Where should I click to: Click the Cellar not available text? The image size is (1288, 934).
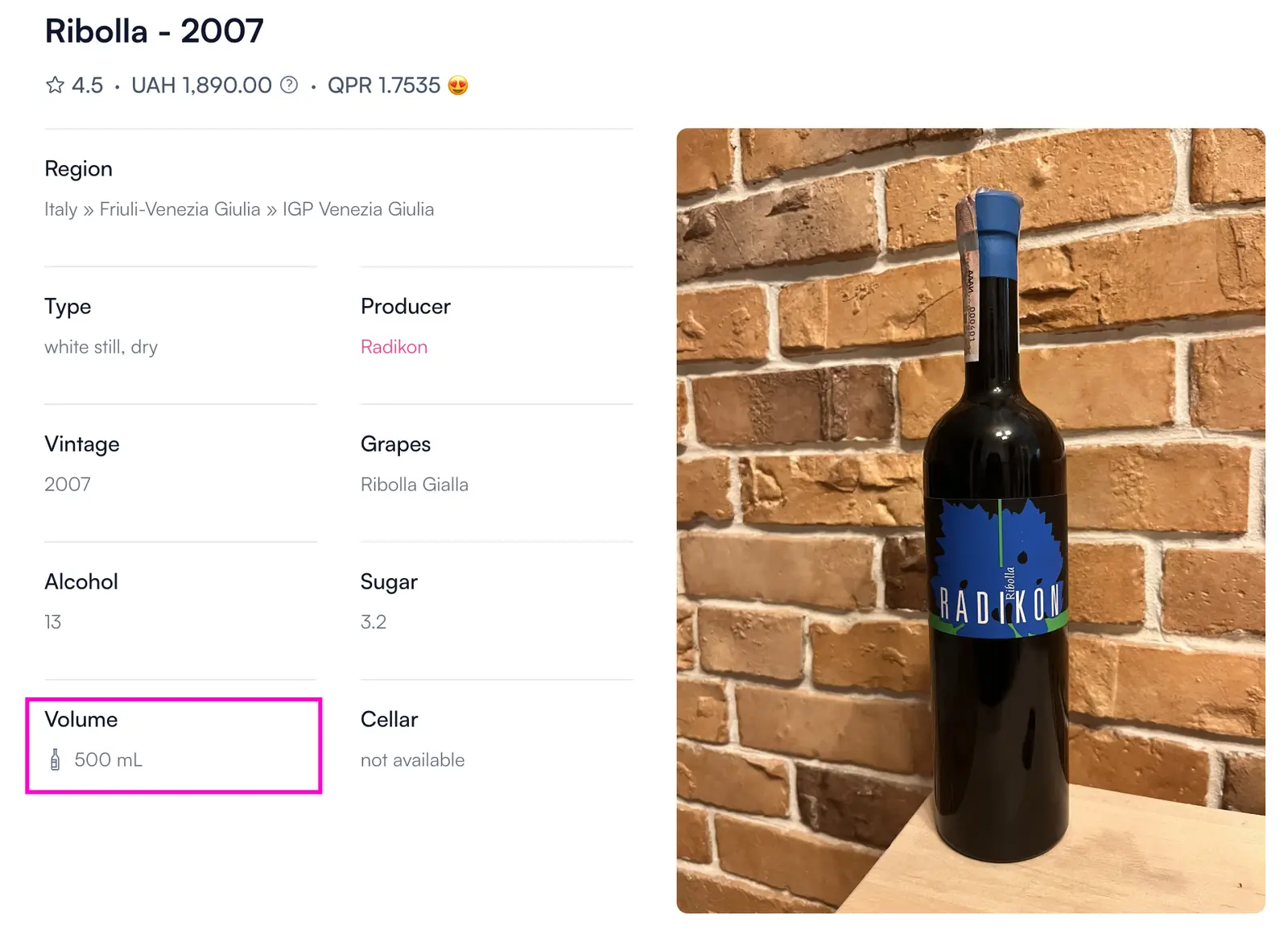coord(412,760)
